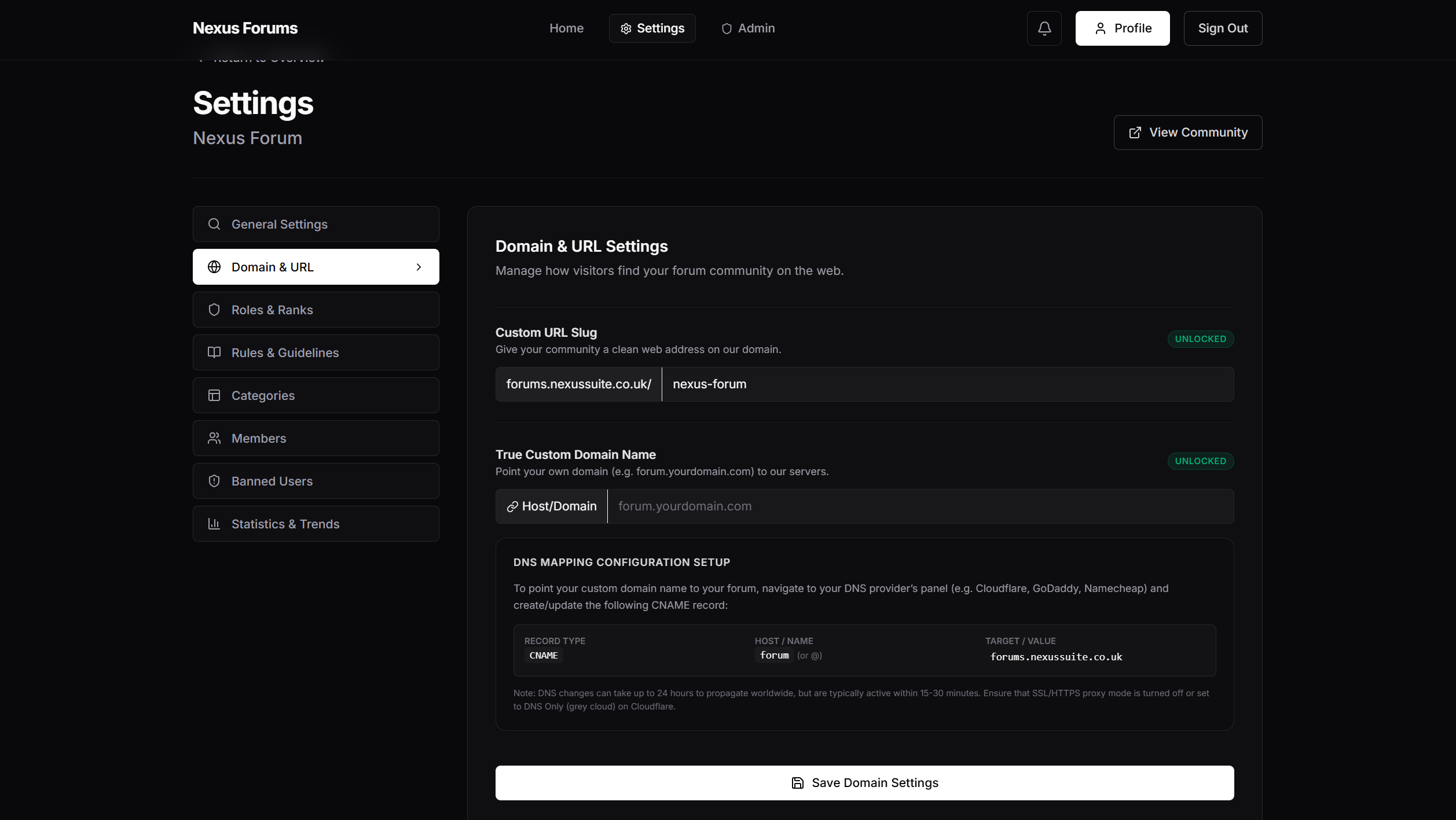This screenshot has width=1456, height=820.
Task: Click the bar chart icon in Statistics & Trends
Action: coord(214,524)
